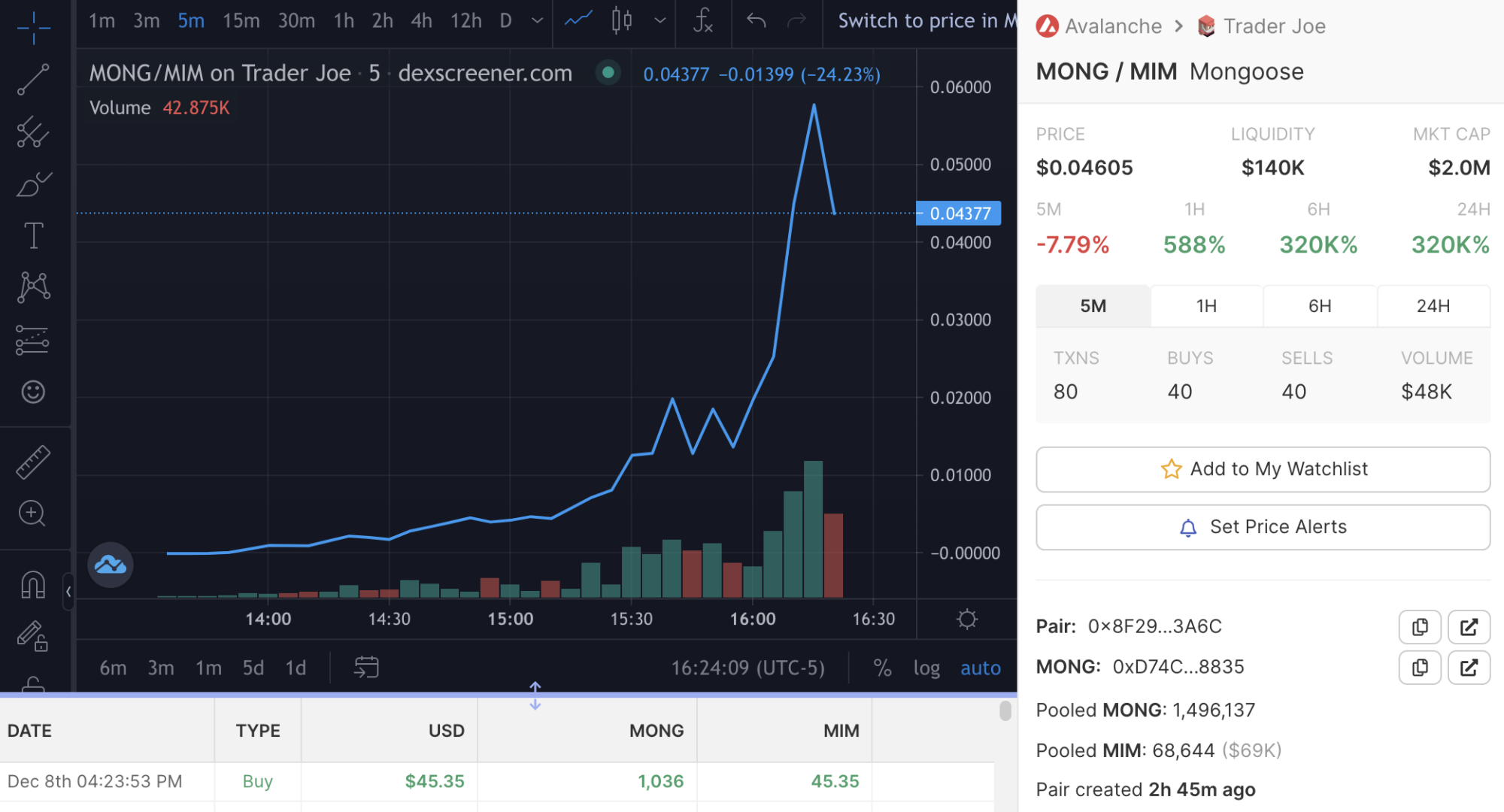This screenshot has height=812, width=1504.
Task: Copy the MONG token address
Action: 1420,668
